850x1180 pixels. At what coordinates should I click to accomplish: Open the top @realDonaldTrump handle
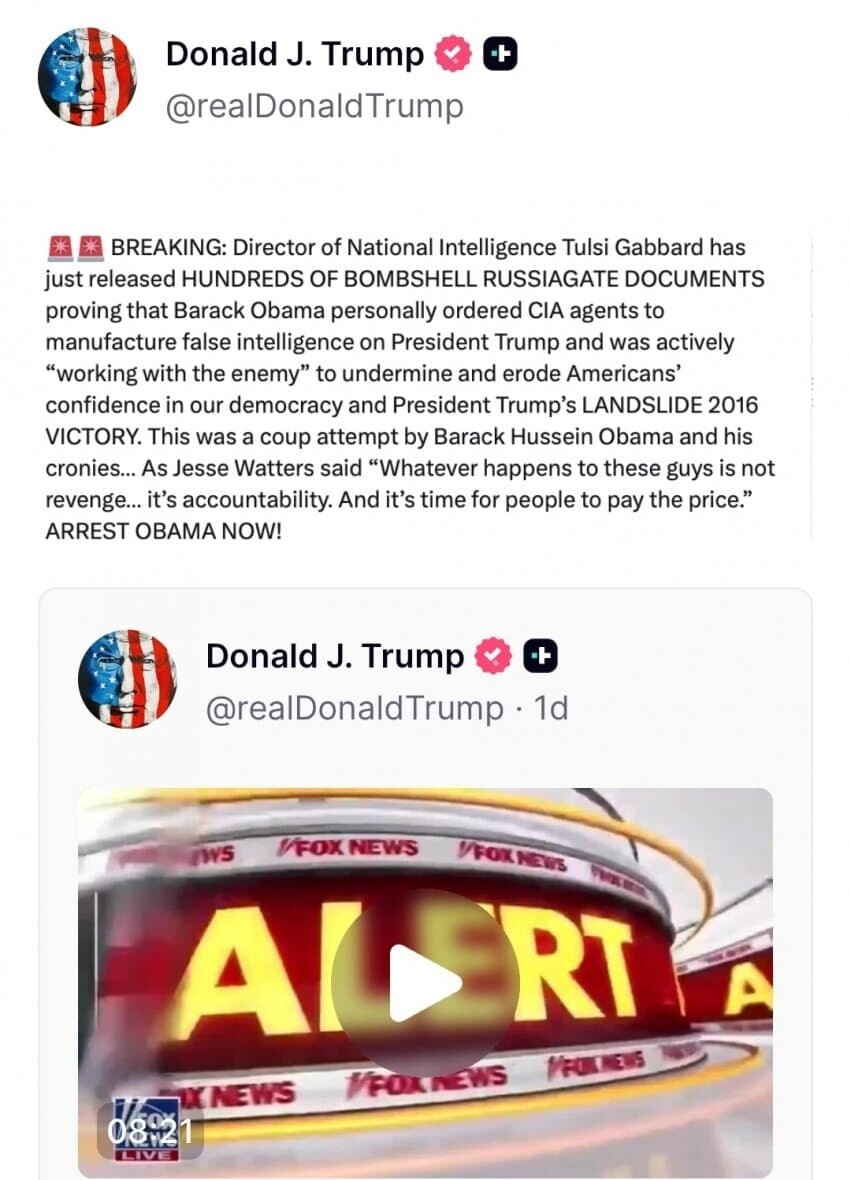point(315,106)
